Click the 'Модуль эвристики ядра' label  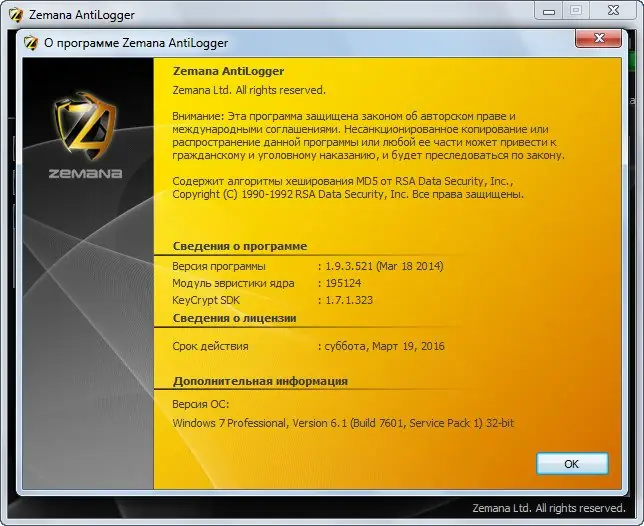[233, 283]
